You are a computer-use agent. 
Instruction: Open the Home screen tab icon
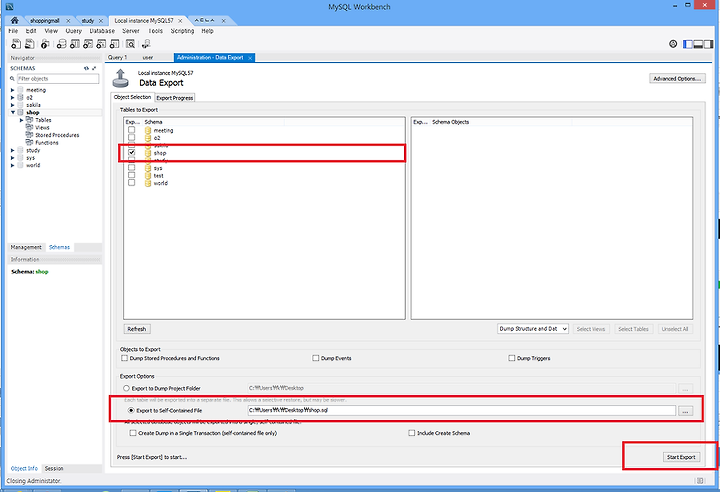[x=15, y=20]
